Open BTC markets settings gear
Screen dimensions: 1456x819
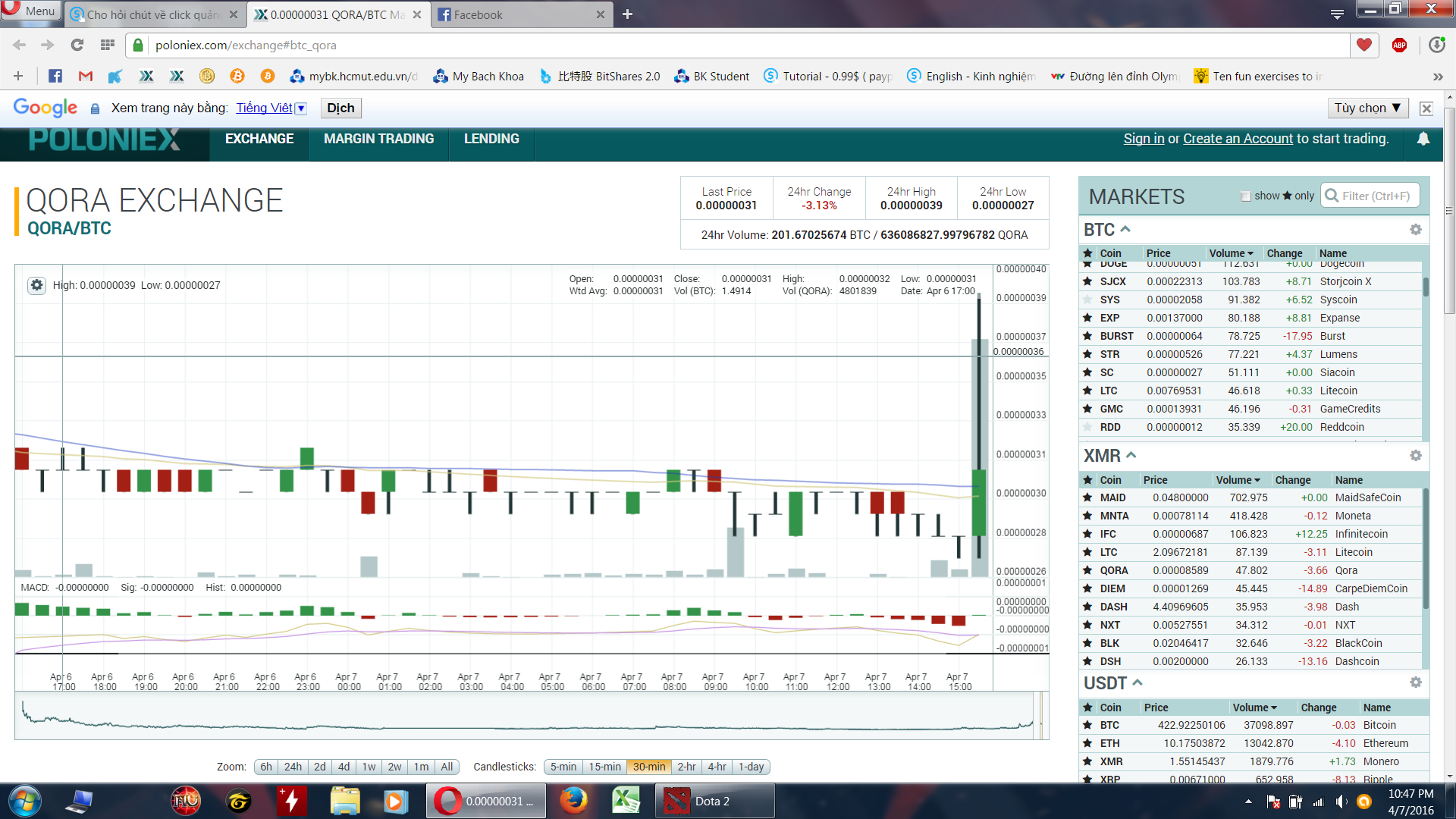pyautogui.click(x=1415, y=230)
